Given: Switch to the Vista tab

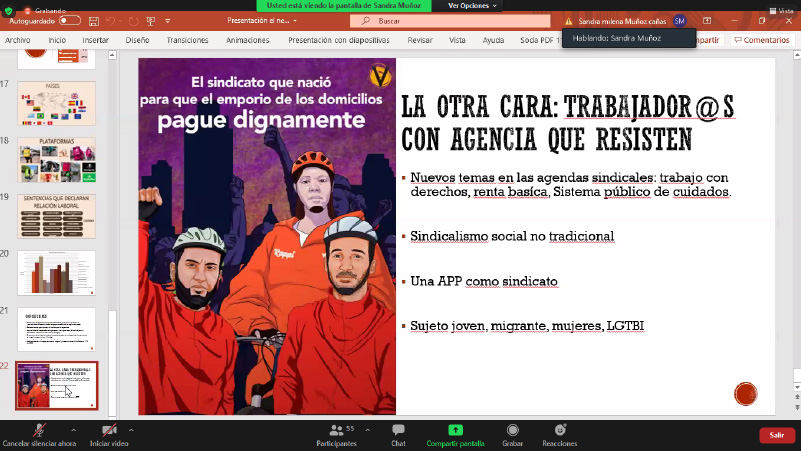Looking at the screenshot, I should pyautogui.click(x=457, y=40).
